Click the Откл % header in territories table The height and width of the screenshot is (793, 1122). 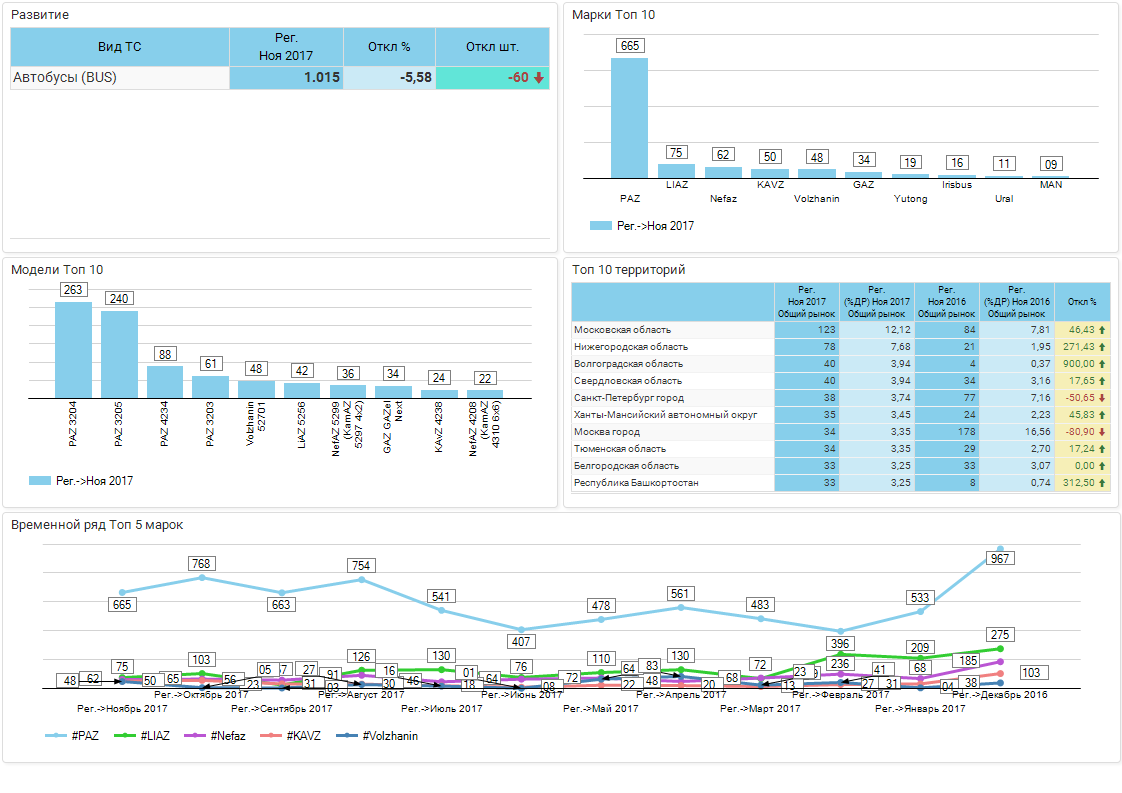pos(1082,302)
